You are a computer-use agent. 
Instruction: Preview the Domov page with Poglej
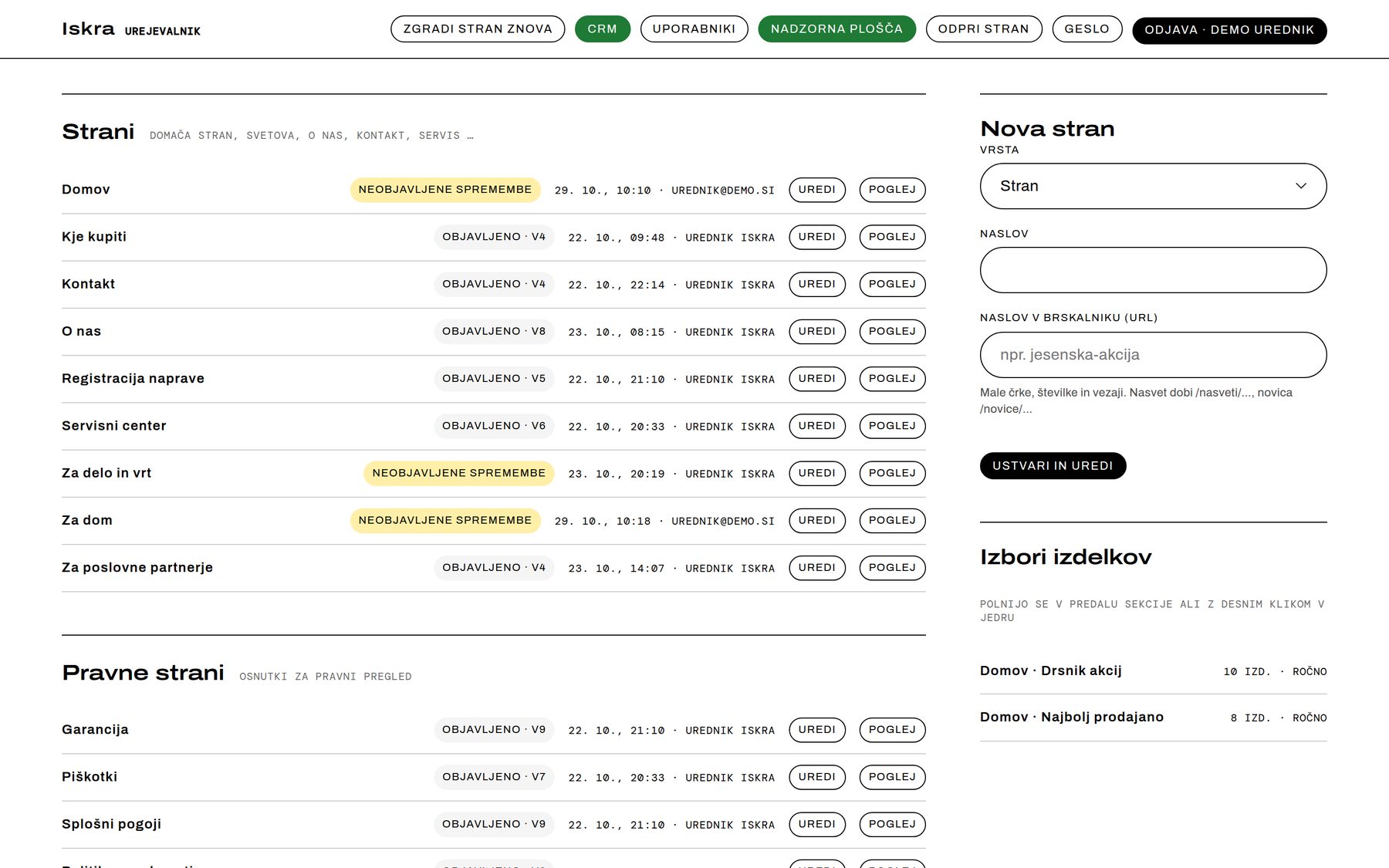tap(892, 190)
